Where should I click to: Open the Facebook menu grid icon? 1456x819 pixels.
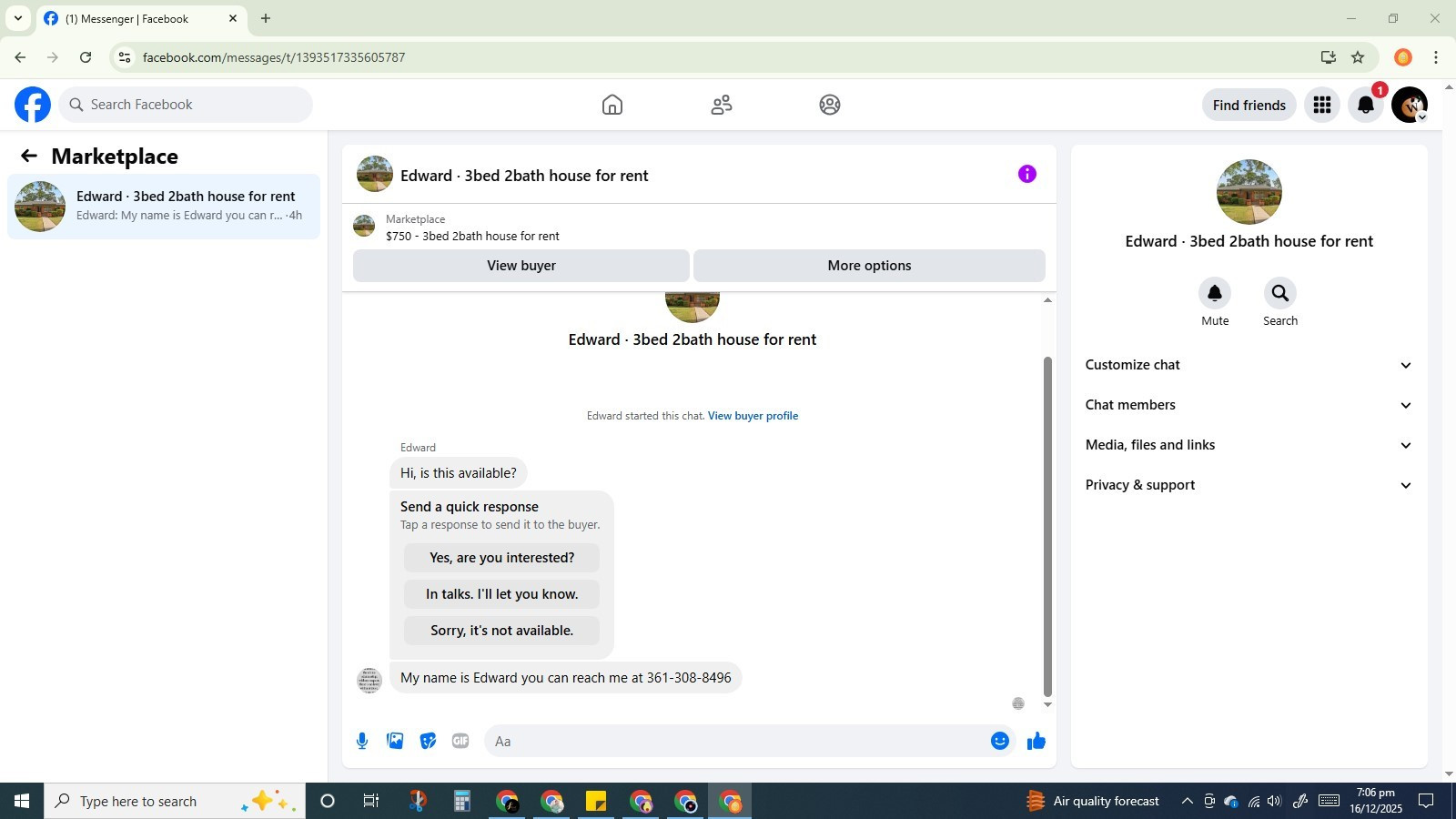coord(1322,105)
